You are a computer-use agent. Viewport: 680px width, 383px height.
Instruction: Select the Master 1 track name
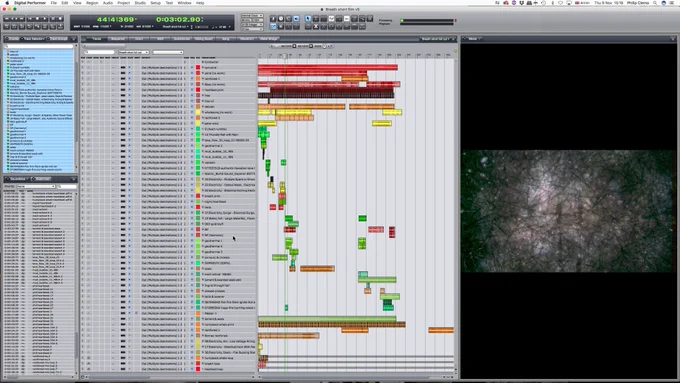(x=211, y=313)
